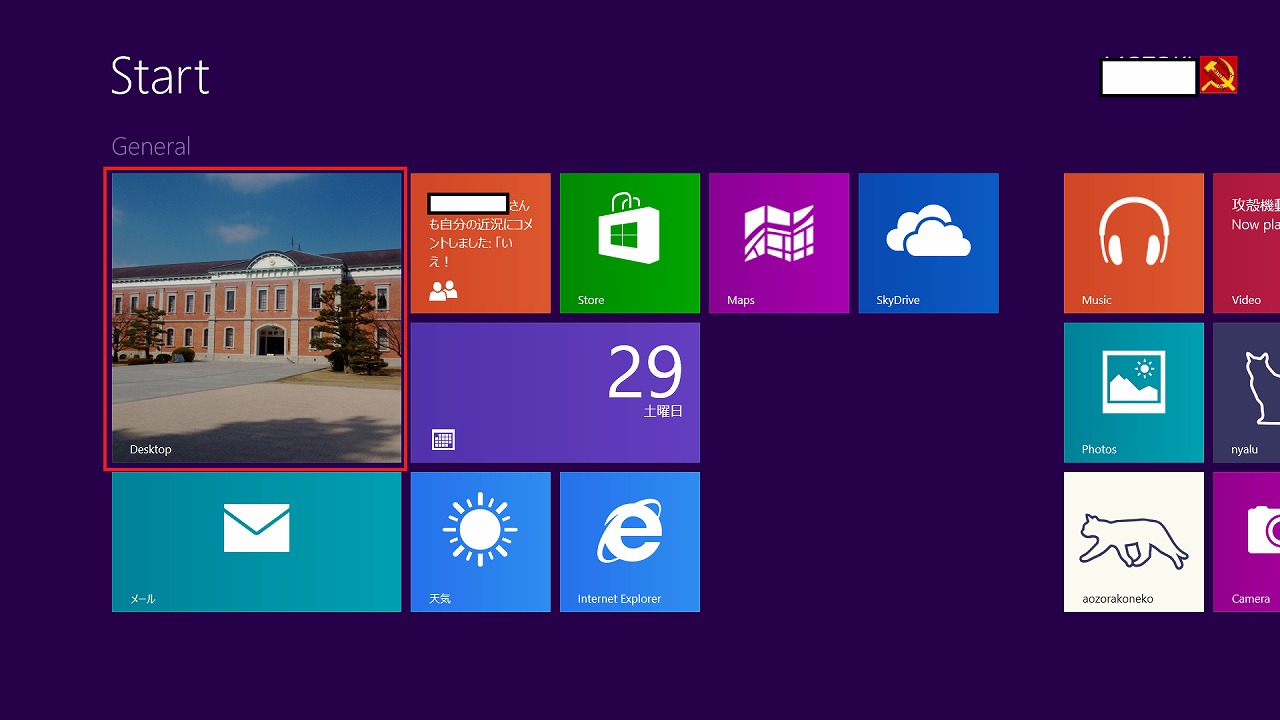Open the メール mail tile
This screenshot has height=720, width=1280.
tap(256, 542)
